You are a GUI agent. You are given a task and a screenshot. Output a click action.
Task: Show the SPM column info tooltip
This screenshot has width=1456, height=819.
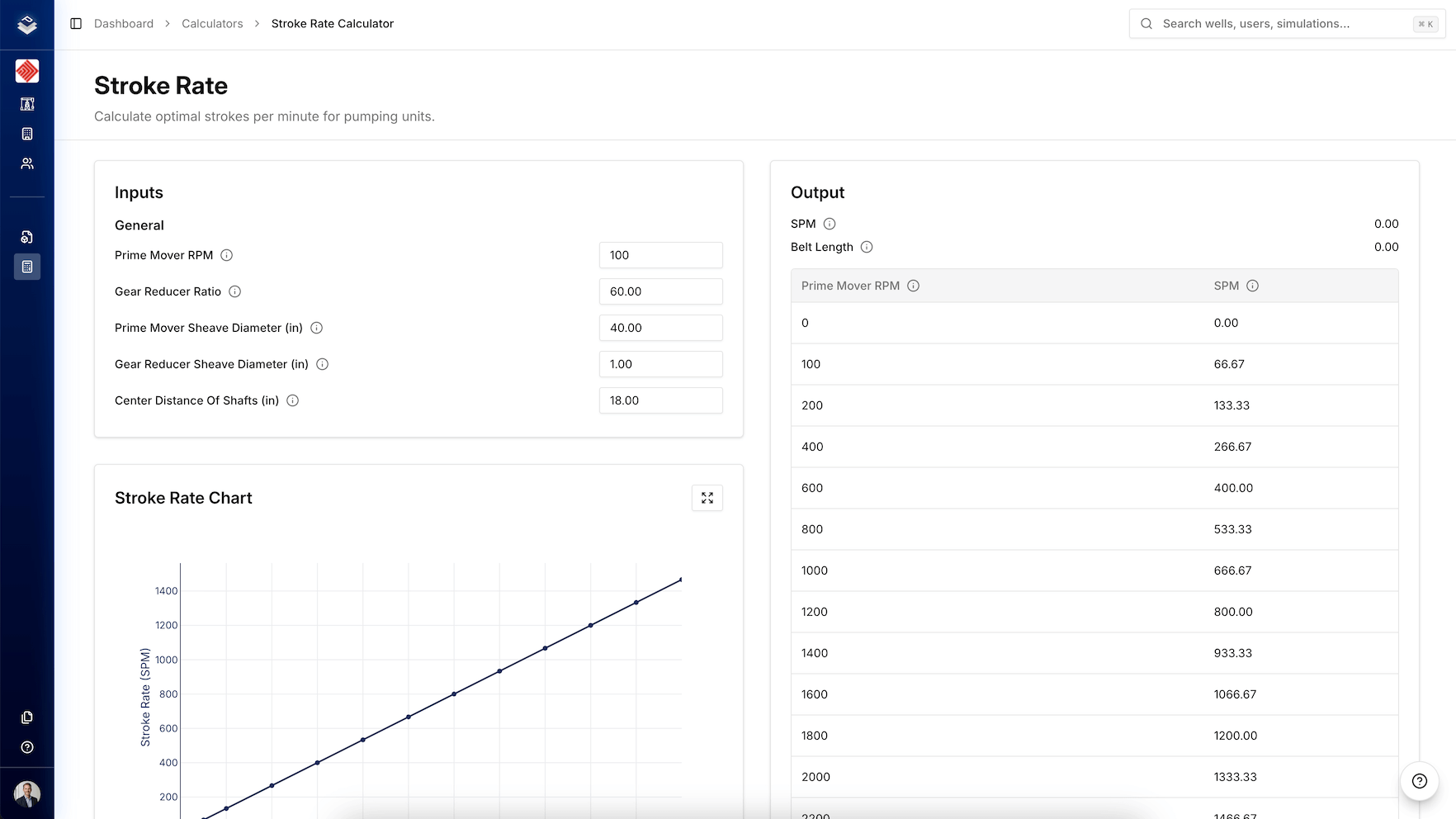[1254, 286]
